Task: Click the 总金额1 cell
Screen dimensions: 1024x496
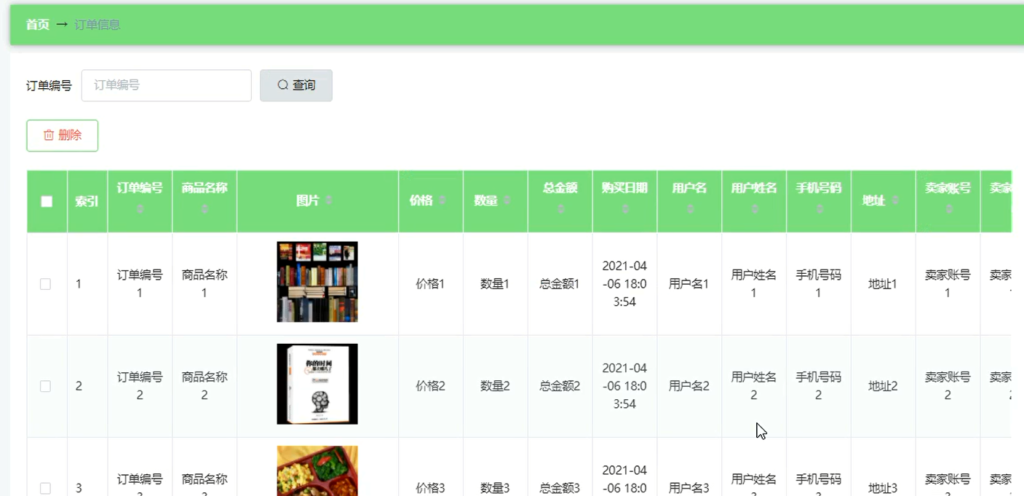Action: point(560,284)
